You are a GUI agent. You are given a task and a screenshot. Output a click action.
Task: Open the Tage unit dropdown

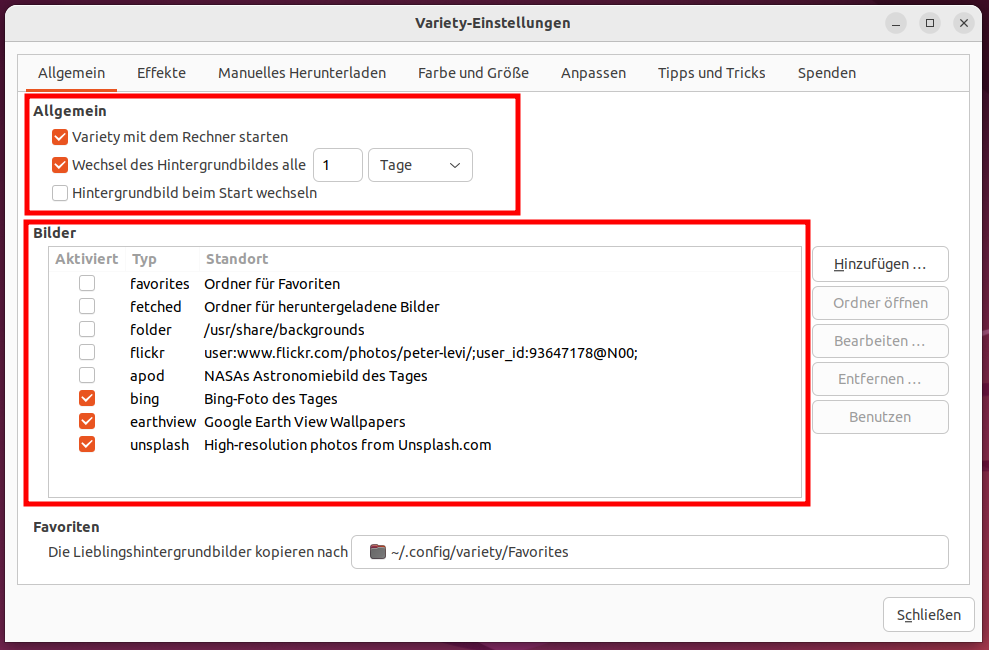coord(420,165)
